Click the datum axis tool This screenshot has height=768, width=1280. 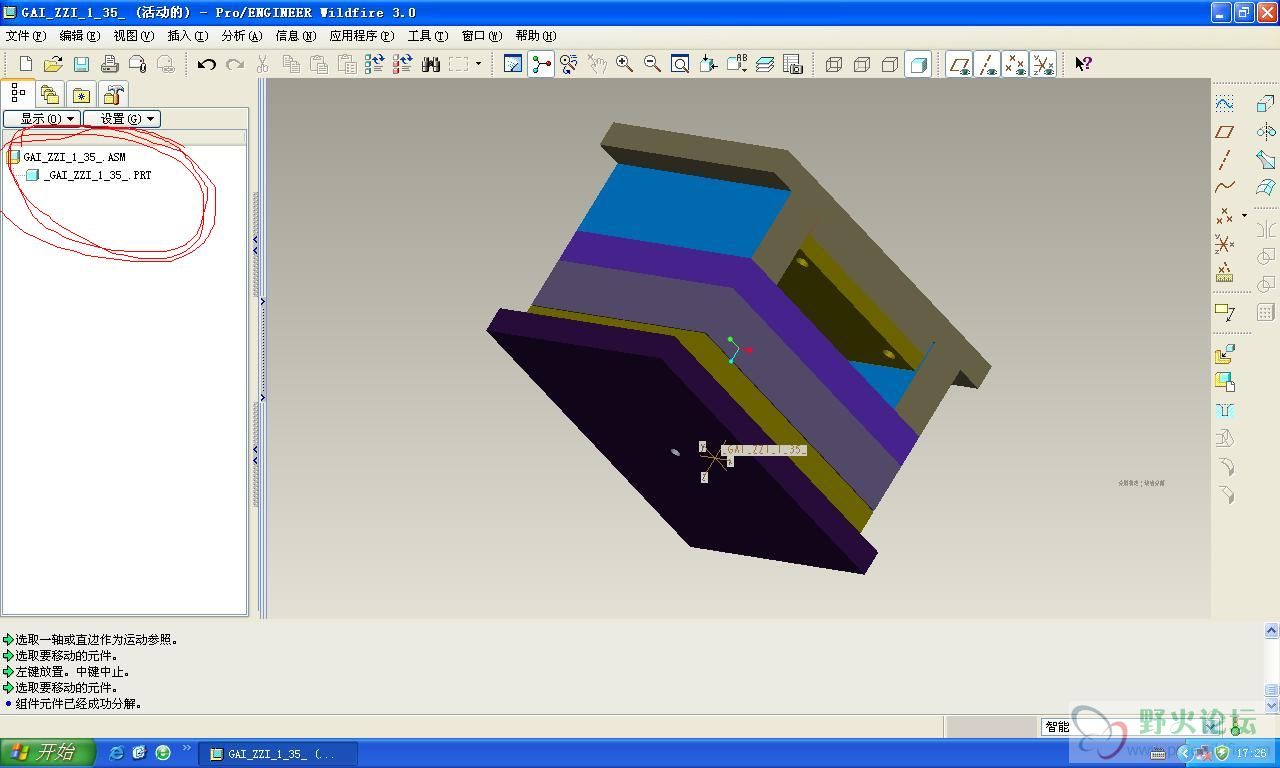pos(1224,160)
